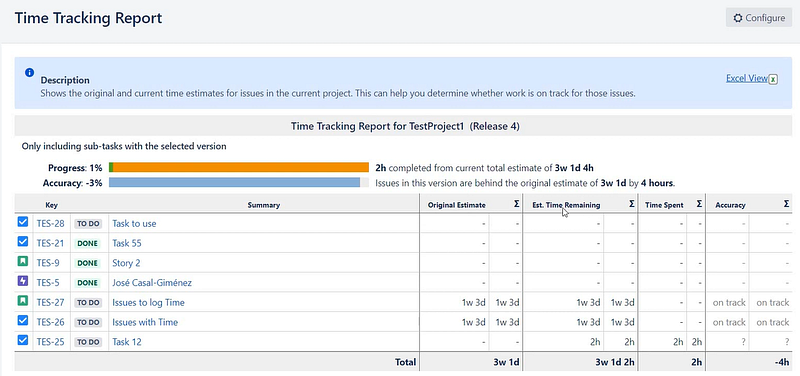Image resolution: width=800 pixels, height=376 pixels.
Task: Click the sigma header next to Accuracy
Action: (x=786, y=204)
